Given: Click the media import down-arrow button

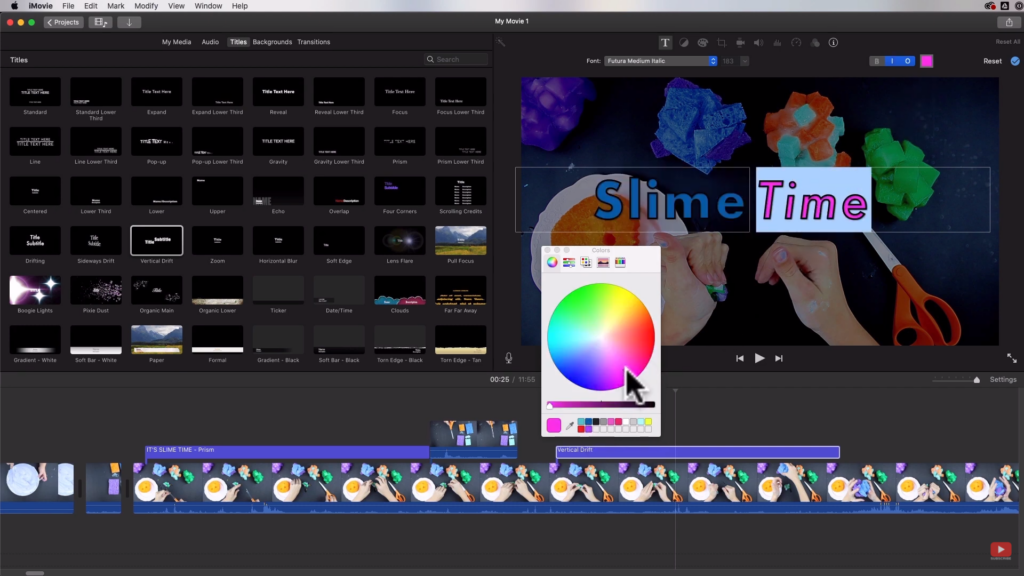Looking at the screenshot, I should [x=129, y=22].
